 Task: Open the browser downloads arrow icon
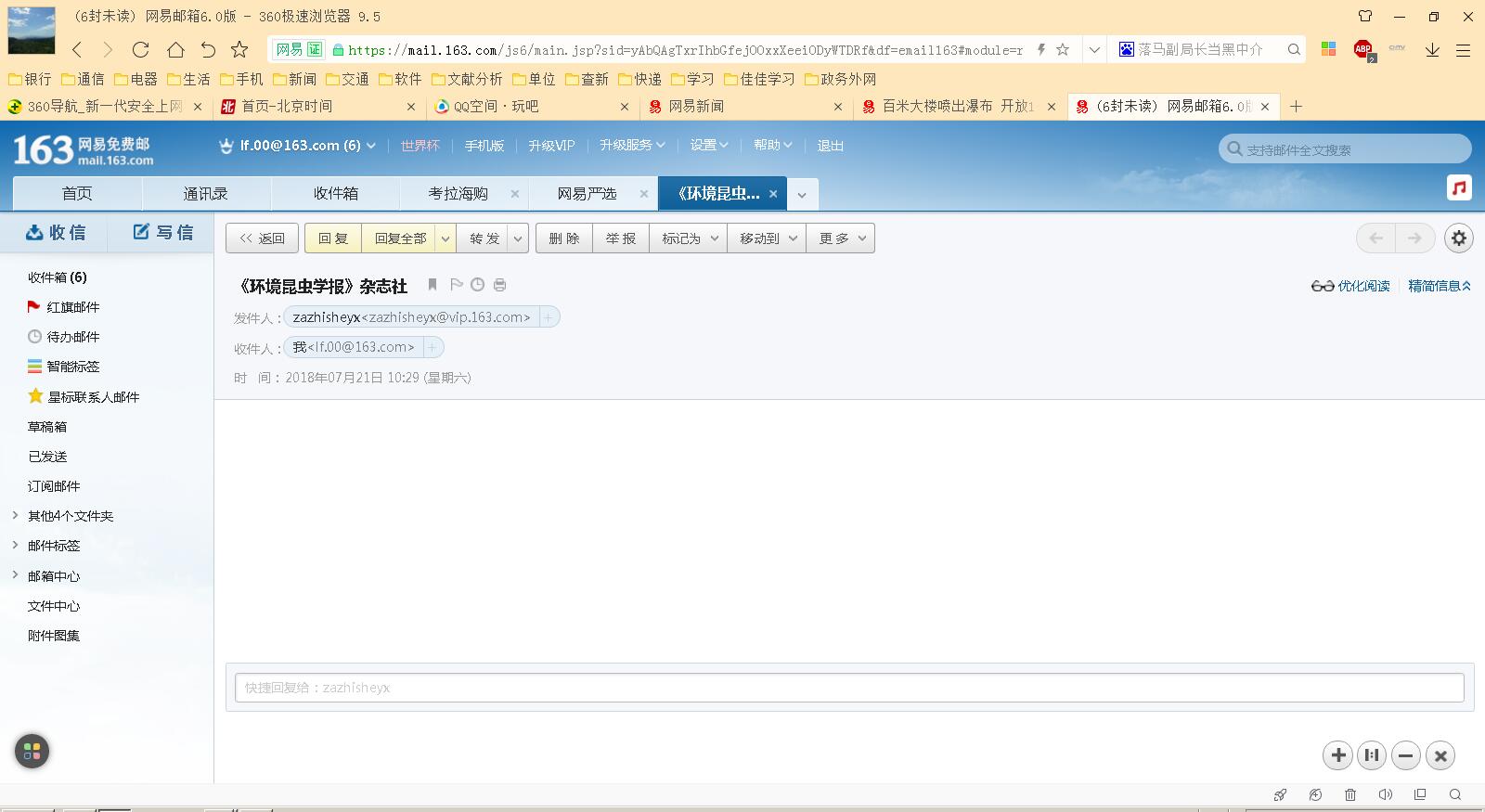[x=1432, y=50]
